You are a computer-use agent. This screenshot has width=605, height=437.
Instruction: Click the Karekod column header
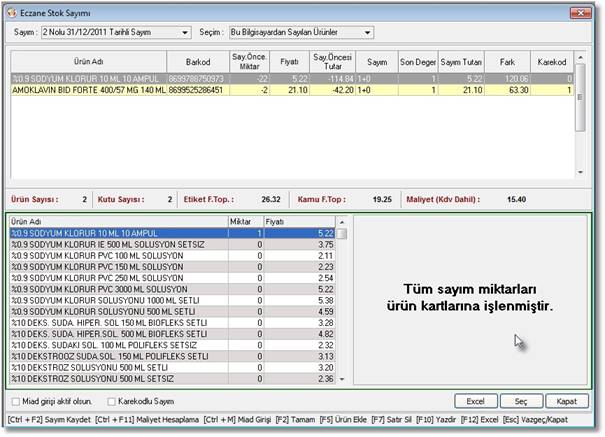coord(551,61)
